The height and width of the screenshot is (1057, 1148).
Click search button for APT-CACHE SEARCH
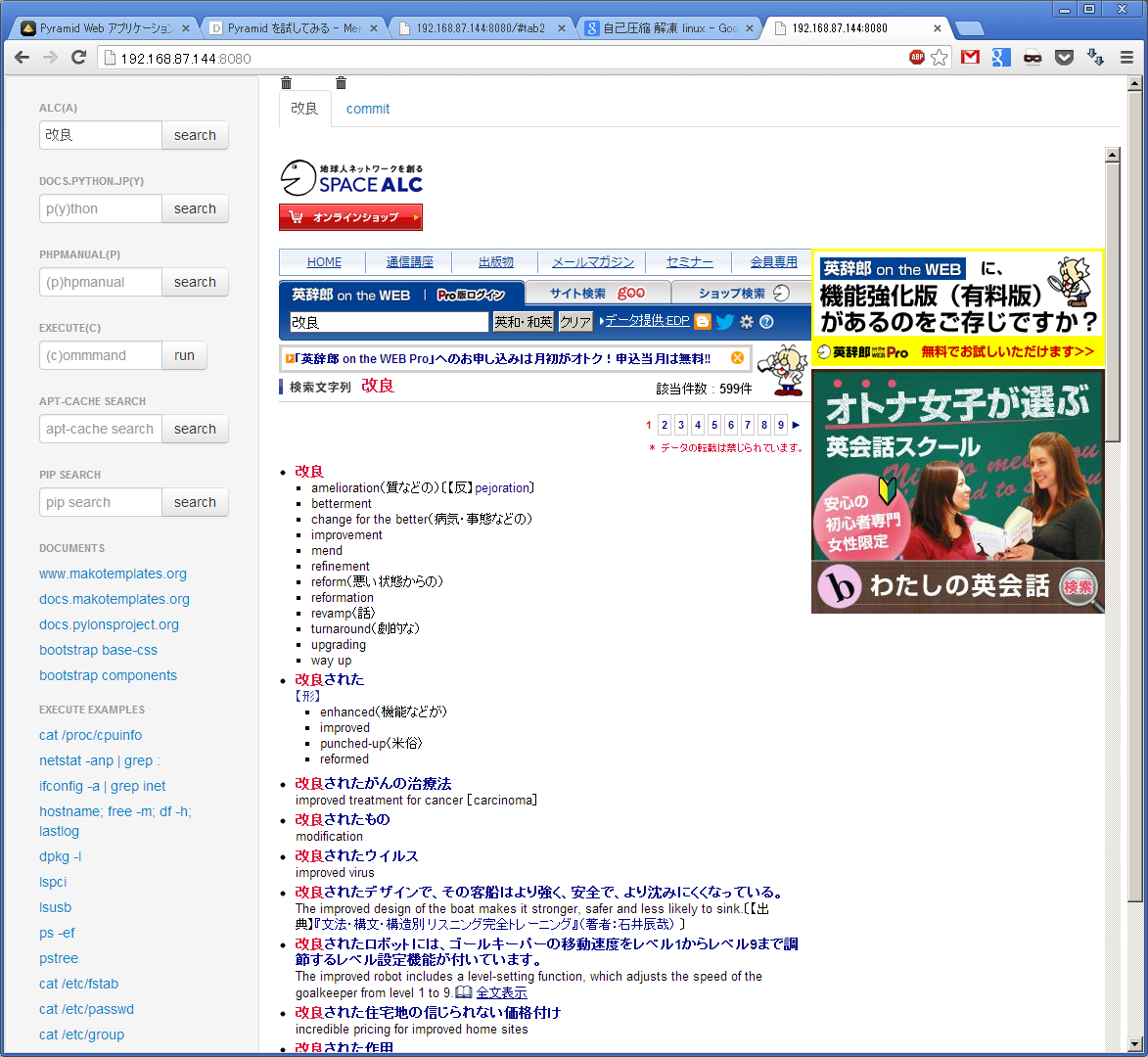coord(195,429)
